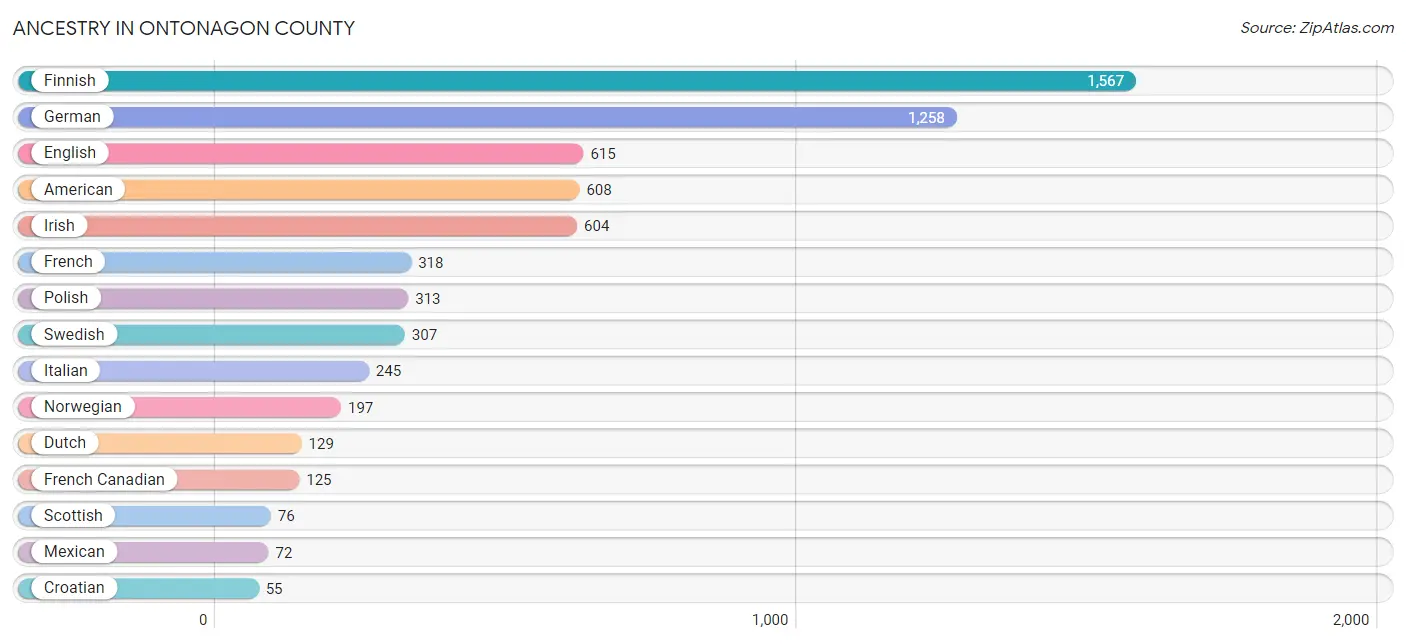Click the 197 value beside Norwegian
The width and height of the screenshot is (1406, 644).
click(361, 408)
